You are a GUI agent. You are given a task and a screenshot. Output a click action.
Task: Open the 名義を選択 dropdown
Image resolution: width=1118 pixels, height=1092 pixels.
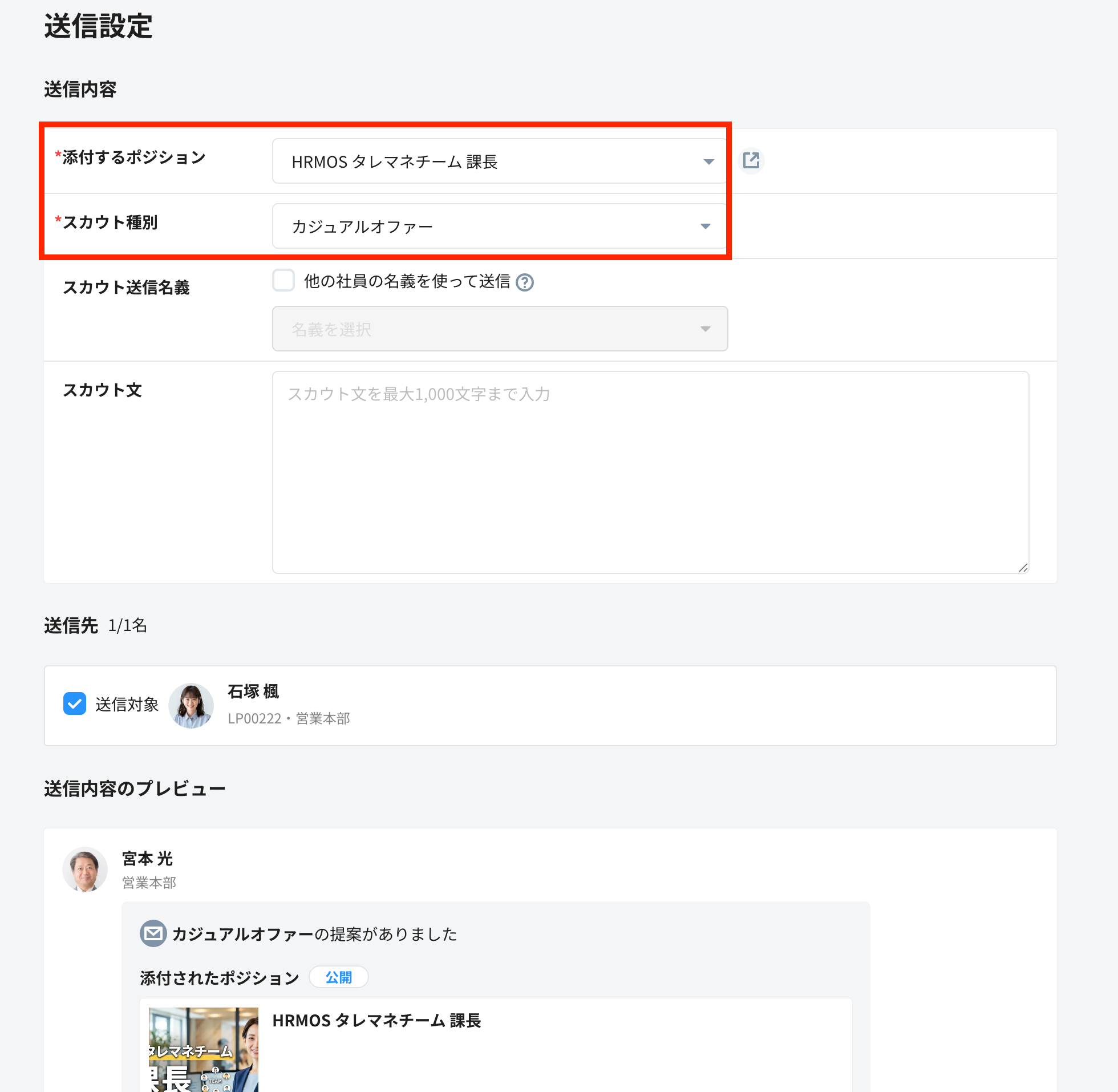[500, 329]
